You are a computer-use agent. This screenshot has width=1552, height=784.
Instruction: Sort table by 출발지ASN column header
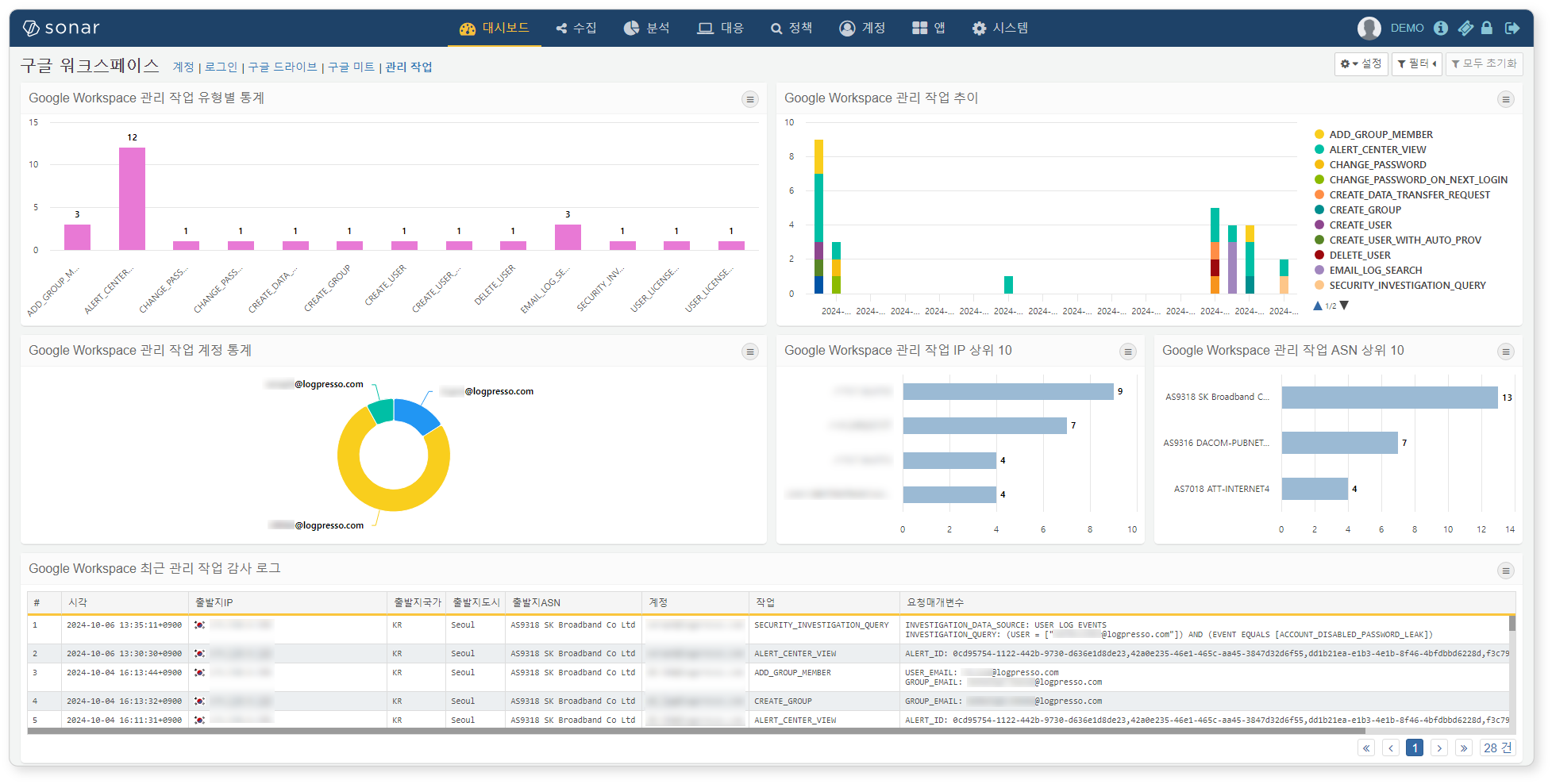pos(573,603)
